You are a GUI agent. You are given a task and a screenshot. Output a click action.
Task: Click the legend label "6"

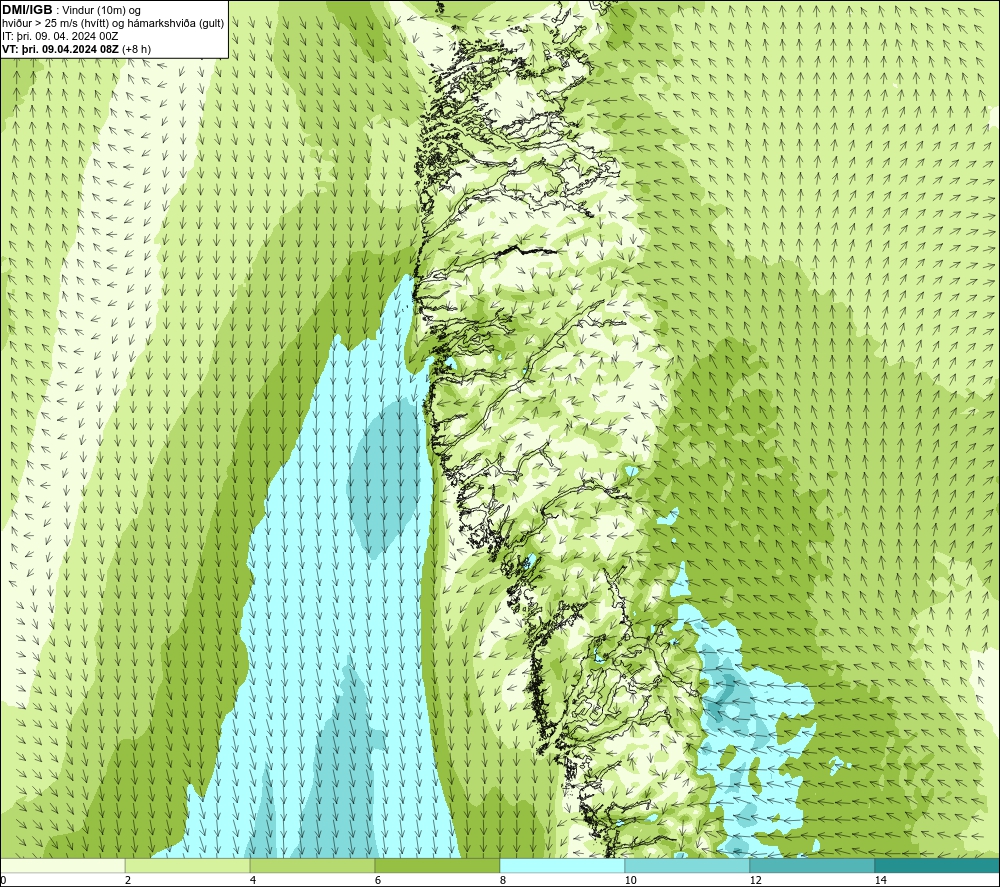[x=378, y=881]
